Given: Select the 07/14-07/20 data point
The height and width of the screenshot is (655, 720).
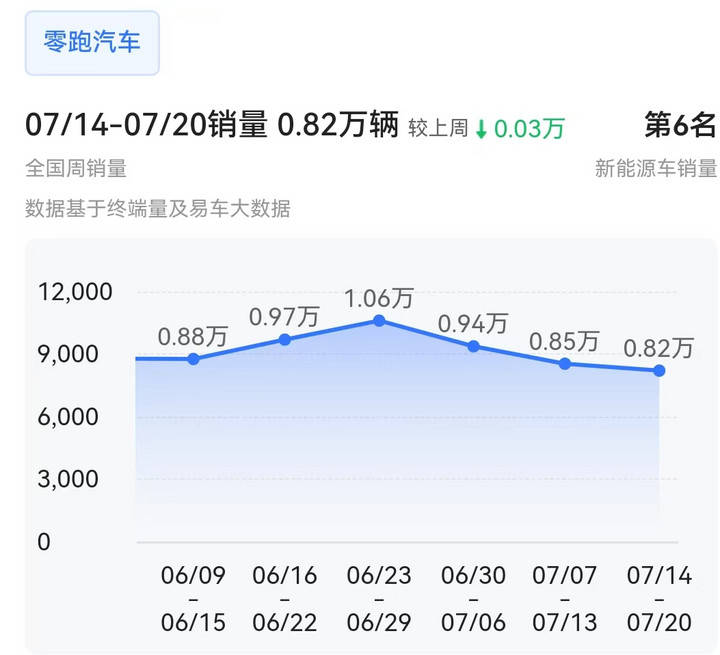Looking at the screenshot, I should pos(659,370).
